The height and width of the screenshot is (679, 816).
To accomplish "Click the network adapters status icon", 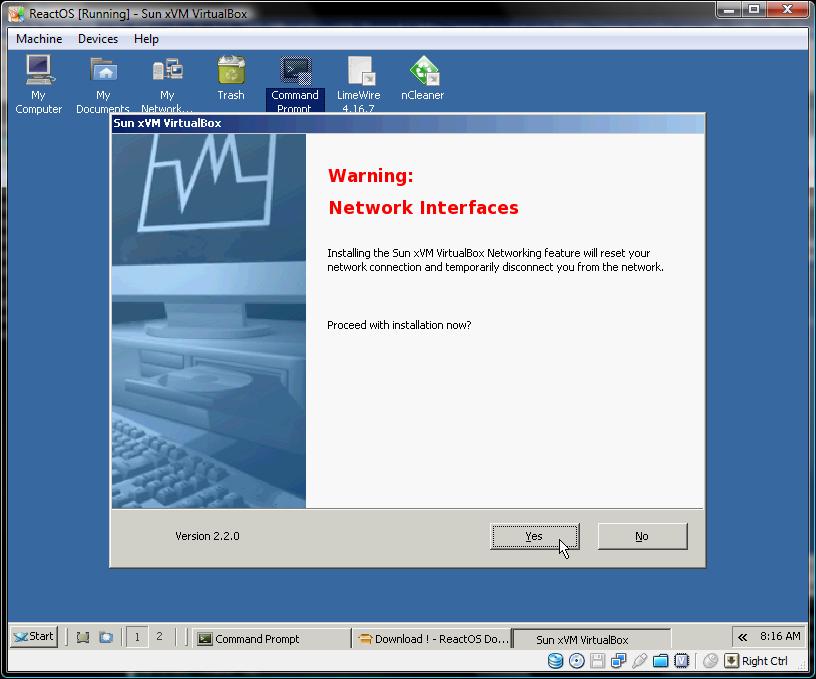I will pos(618,661).
